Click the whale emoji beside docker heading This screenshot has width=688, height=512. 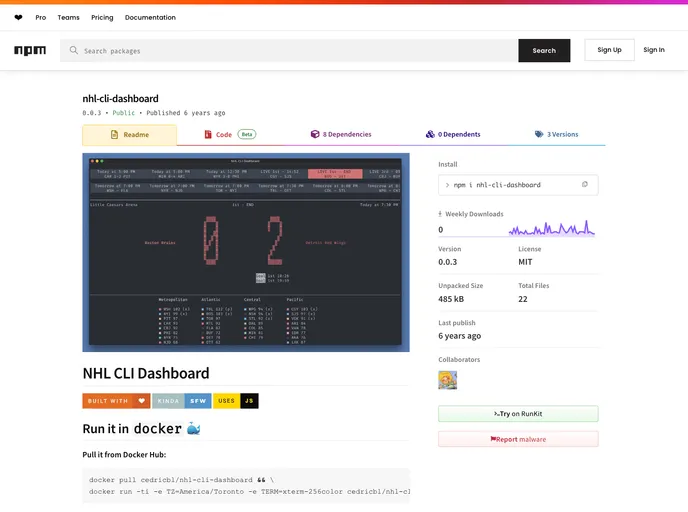pos(194,428)
